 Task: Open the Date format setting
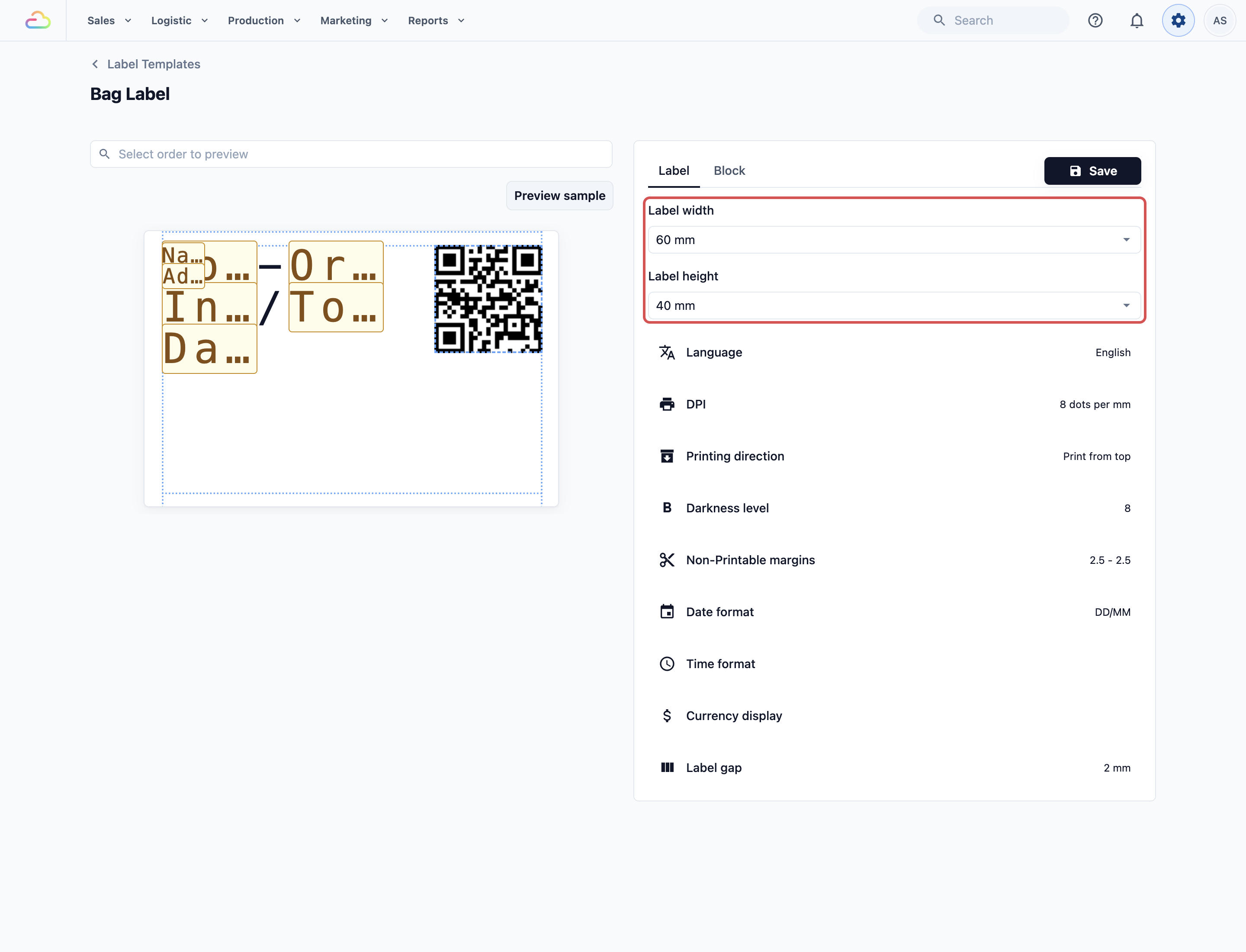pos(893,612)
